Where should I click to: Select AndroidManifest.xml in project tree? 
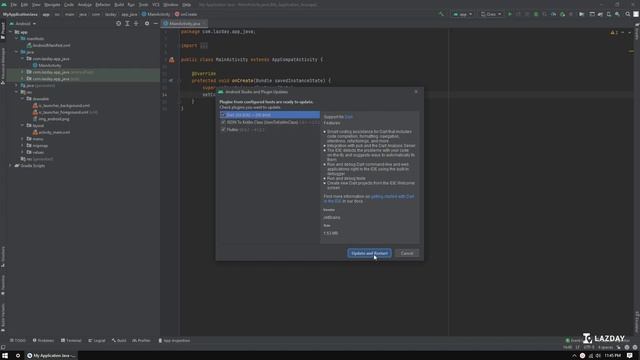click(49, 45)
